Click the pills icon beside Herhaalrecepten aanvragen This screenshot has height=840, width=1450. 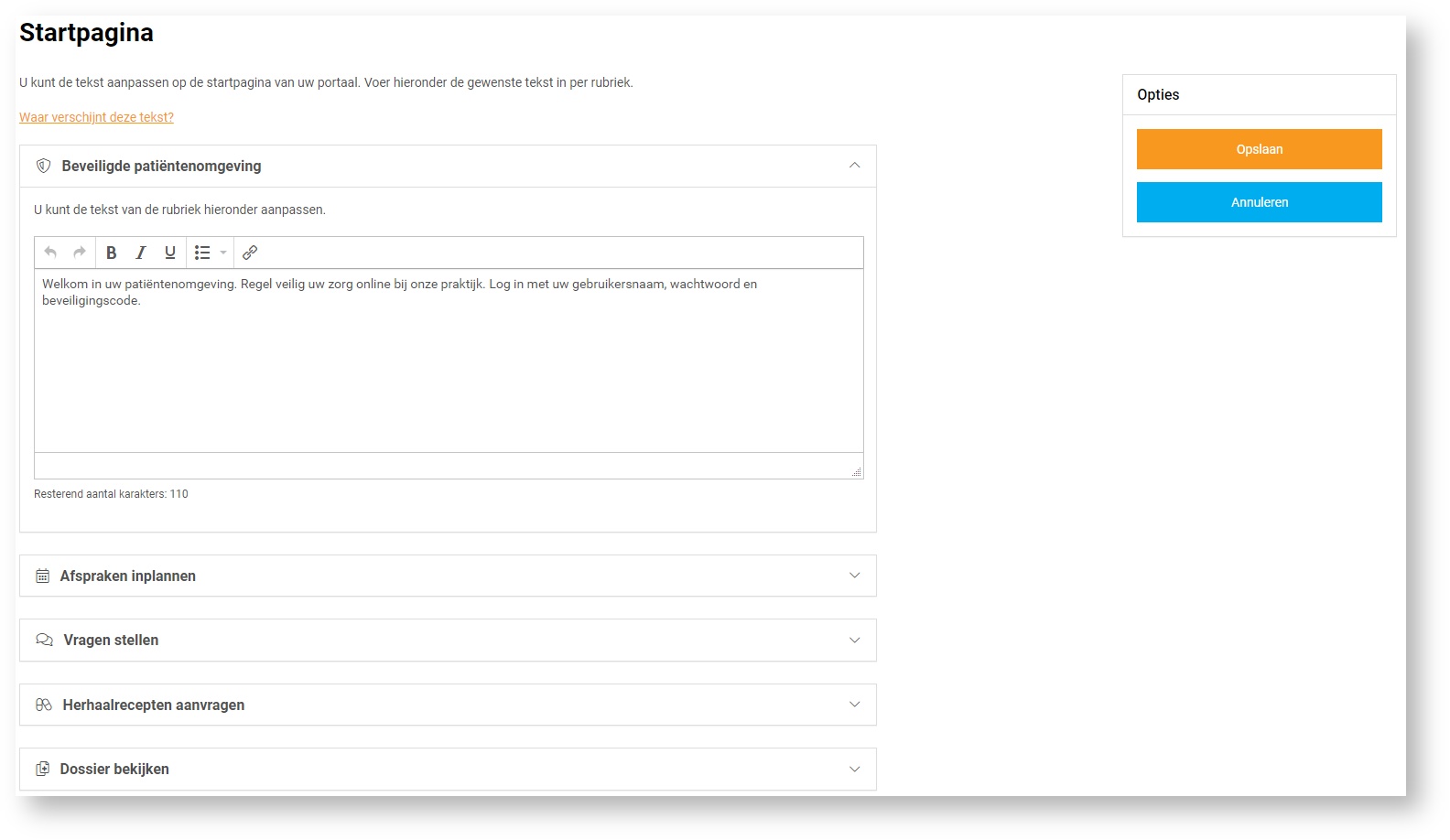(44, 705)
